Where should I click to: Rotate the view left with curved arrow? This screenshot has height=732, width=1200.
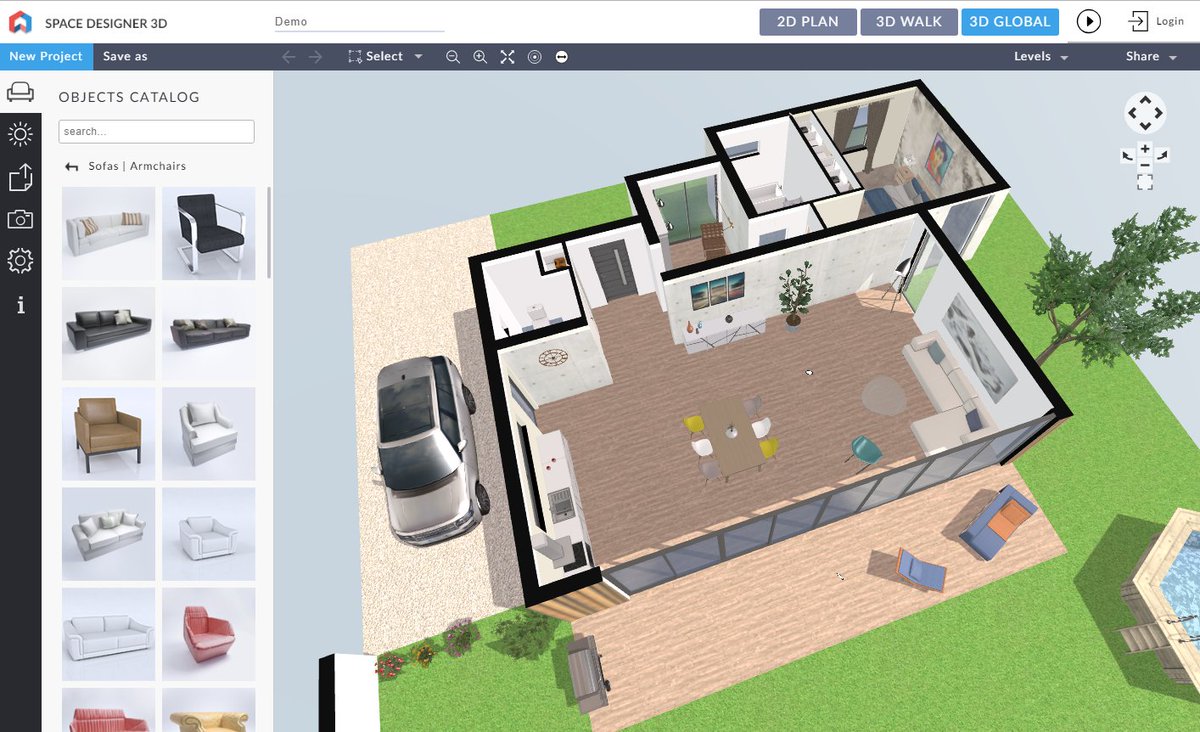click(x=1128, y=155)
